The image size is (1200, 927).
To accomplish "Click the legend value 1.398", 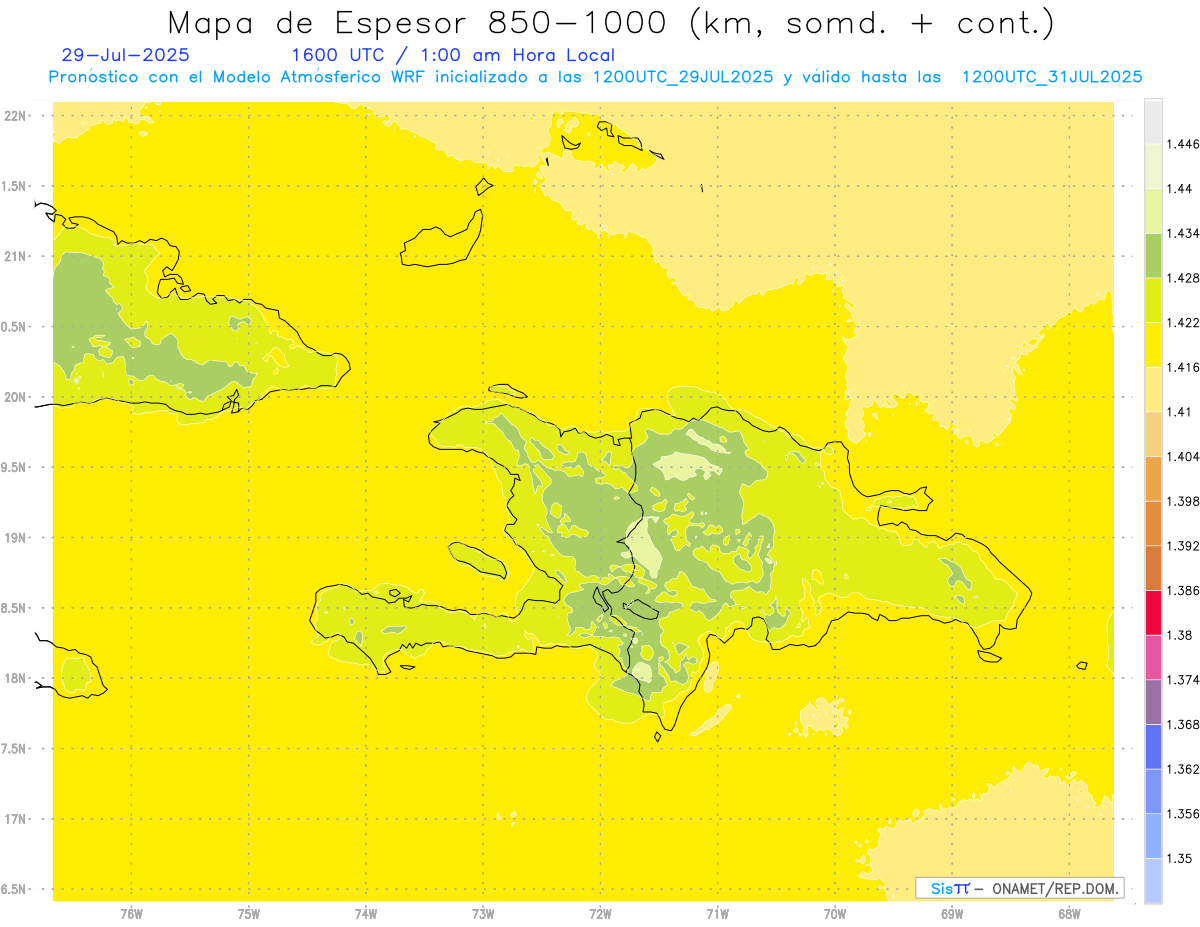I will pos(1183,501).
